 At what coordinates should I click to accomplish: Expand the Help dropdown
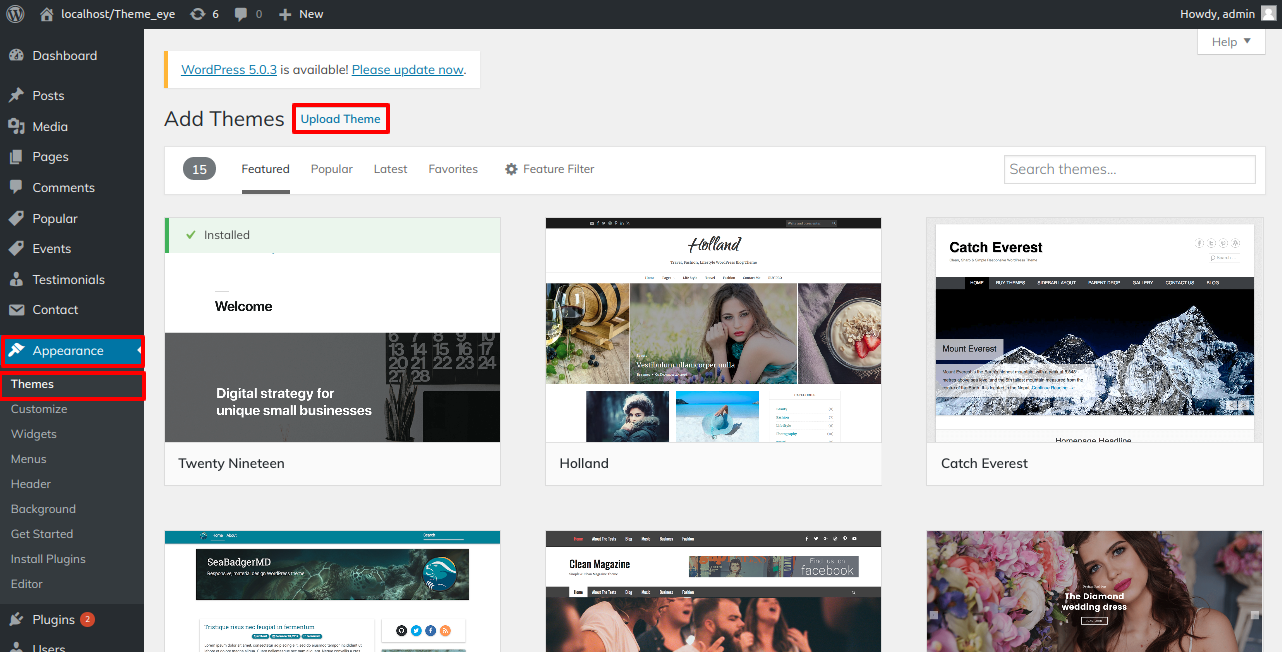point(1231,42)
